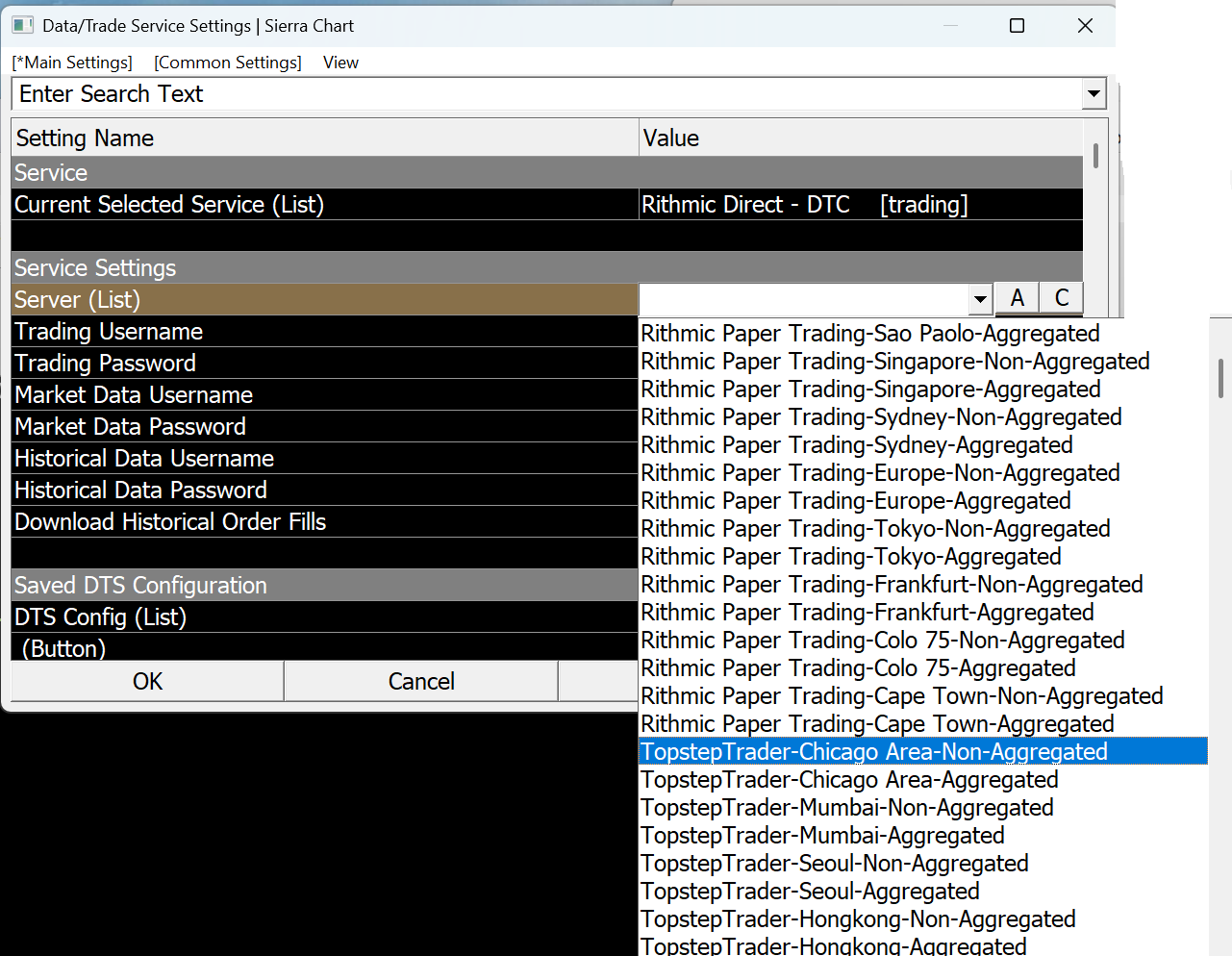Screen dimensions: 1232x956
Task: Choose Rithmic Paper Trading-Sydney-Aggregated
Action: (923, 444)
